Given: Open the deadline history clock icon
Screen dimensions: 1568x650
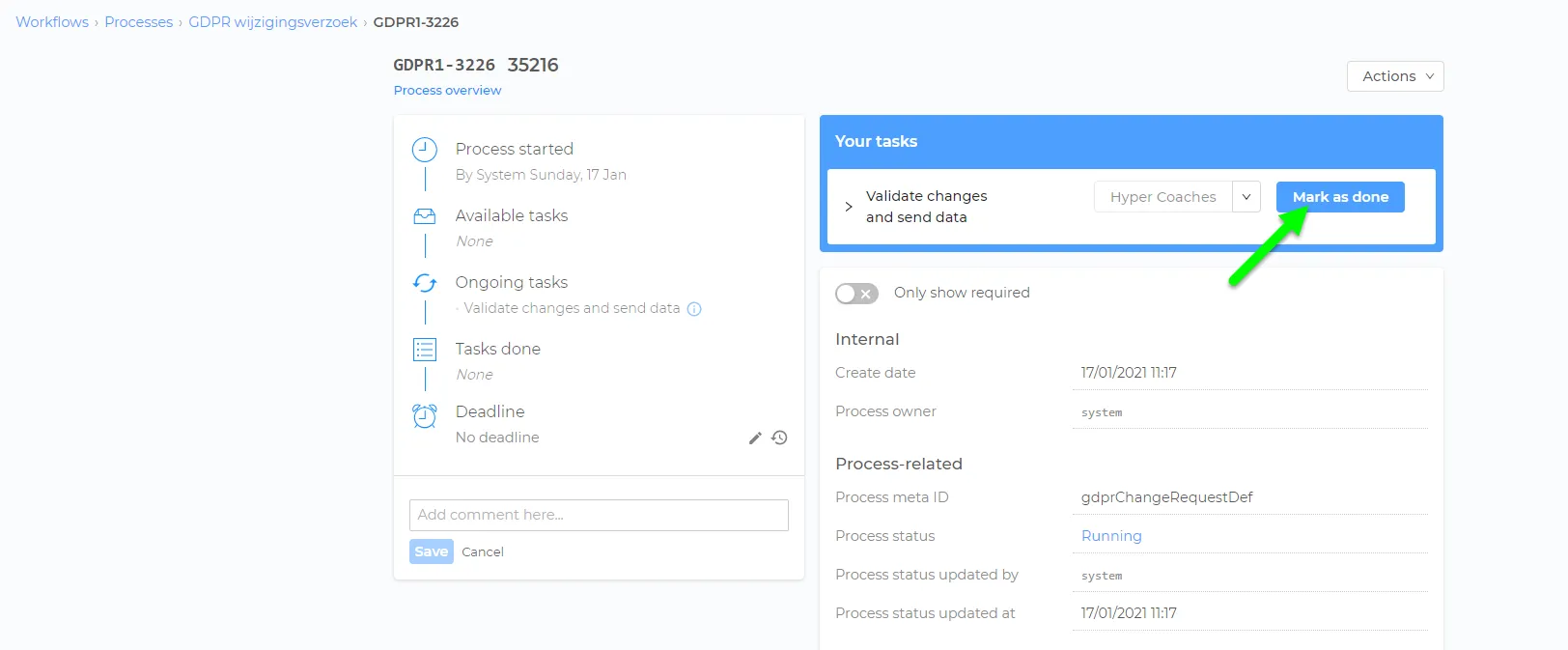Looking at the screenshot, I should tap(779, 438).
